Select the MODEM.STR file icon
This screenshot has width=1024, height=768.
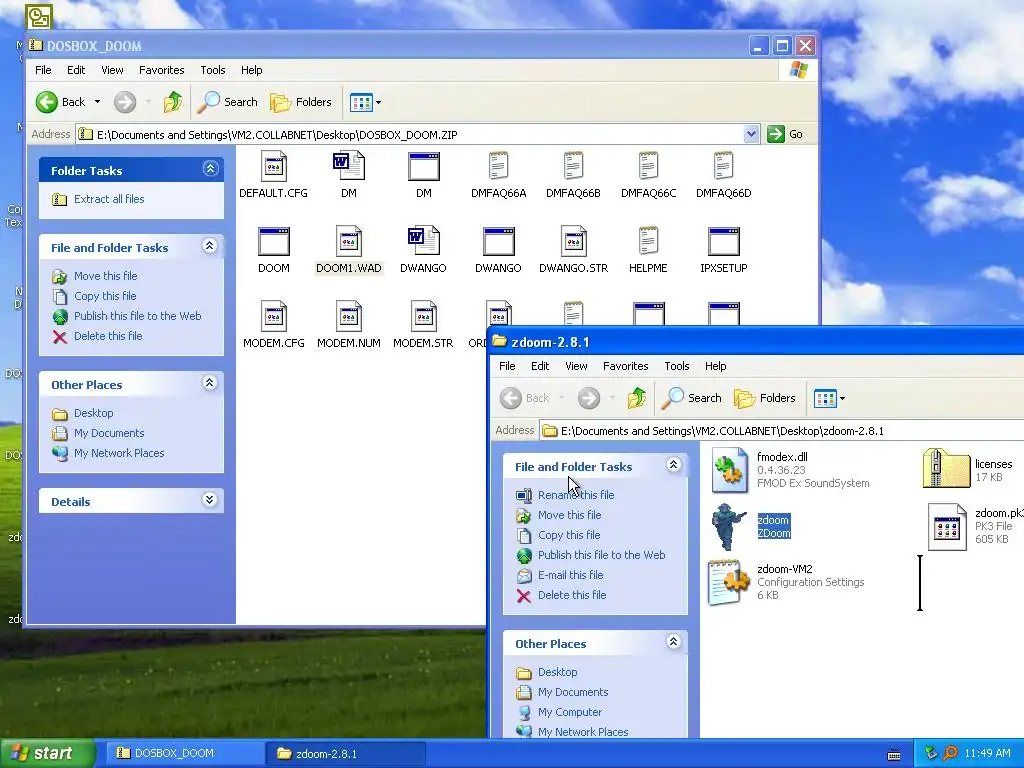point(424,316)
